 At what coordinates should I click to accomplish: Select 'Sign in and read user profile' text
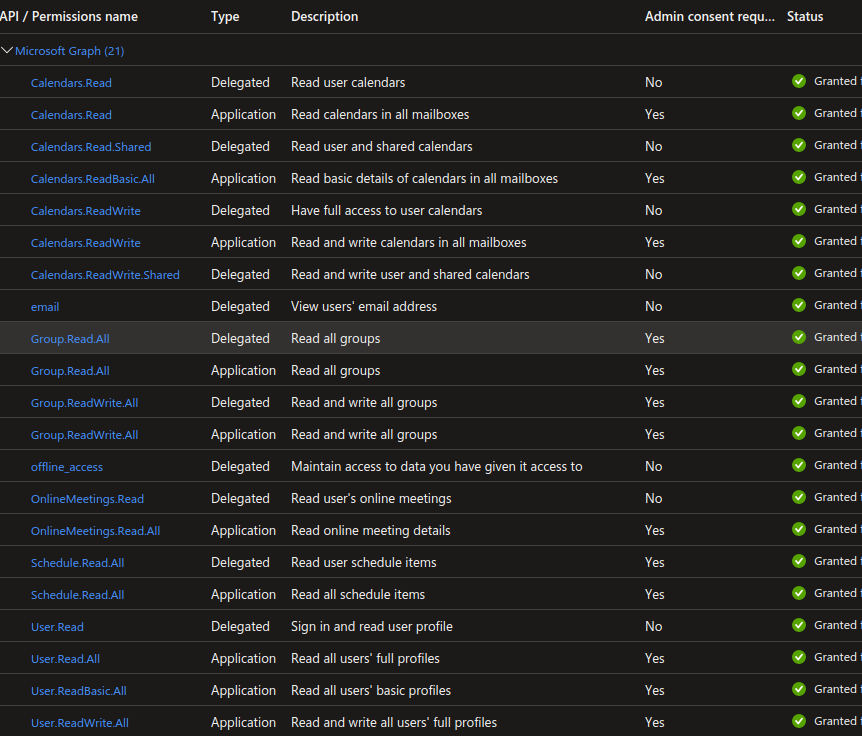click(372, 627)
